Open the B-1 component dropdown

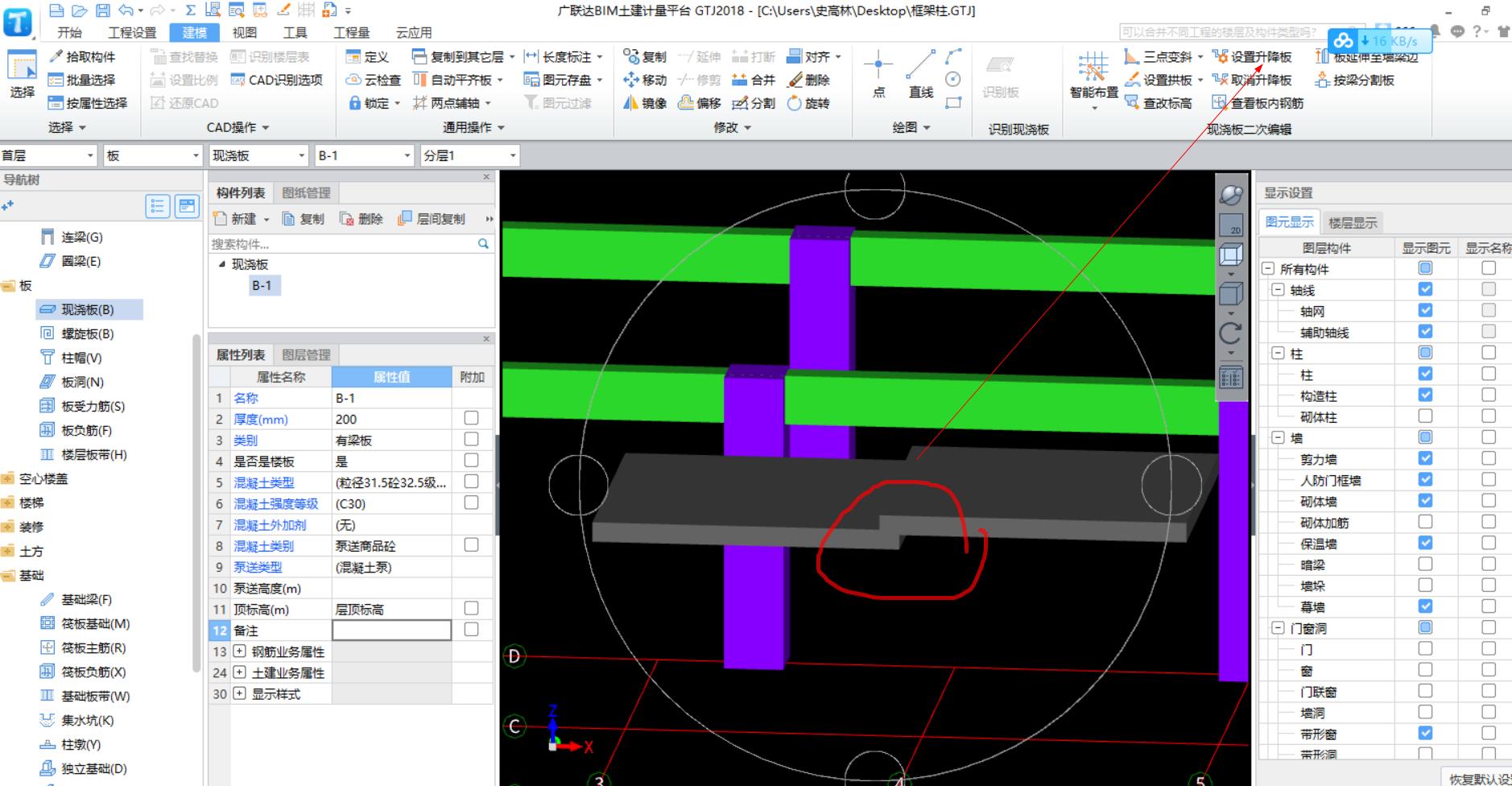pos(364,155)
